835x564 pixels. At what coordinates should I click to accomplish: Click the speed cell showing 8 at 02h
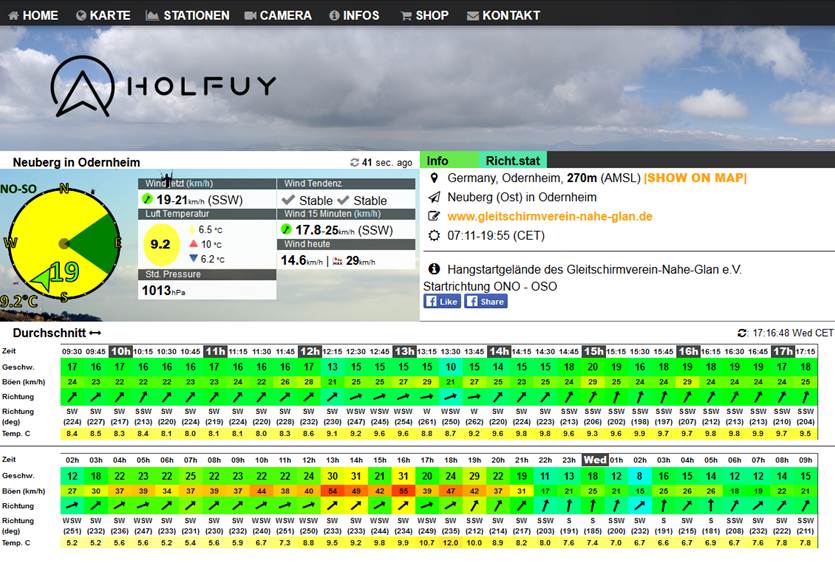[640, 476]
